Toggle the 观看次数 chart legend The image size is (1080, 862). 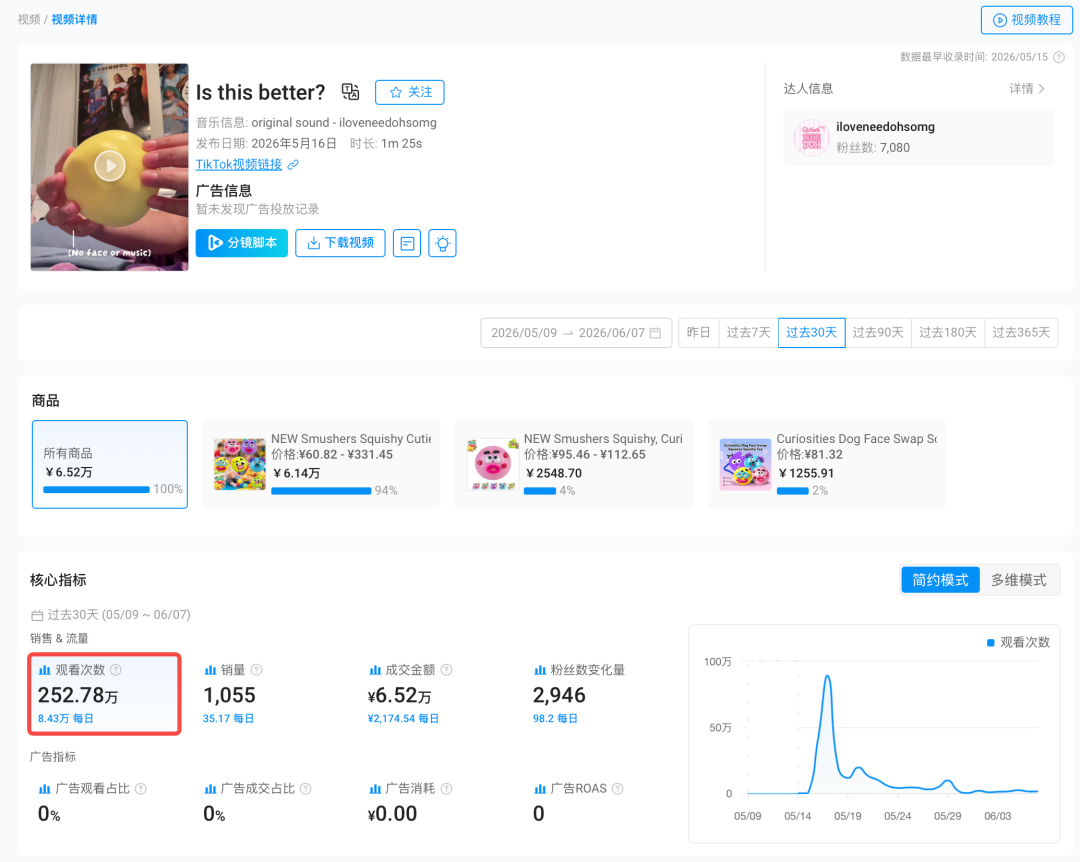pyautogui.click(x=1018, y=642)
